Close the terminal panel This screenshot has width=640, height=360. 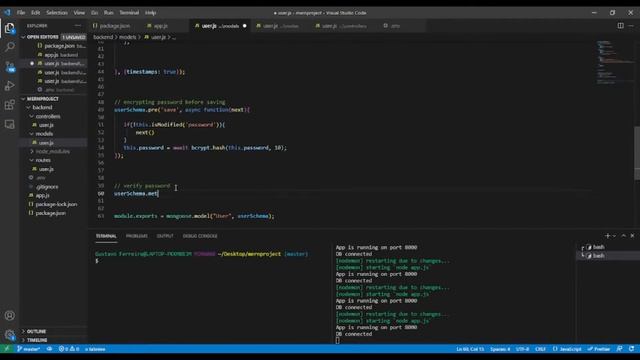coord(632,236)
